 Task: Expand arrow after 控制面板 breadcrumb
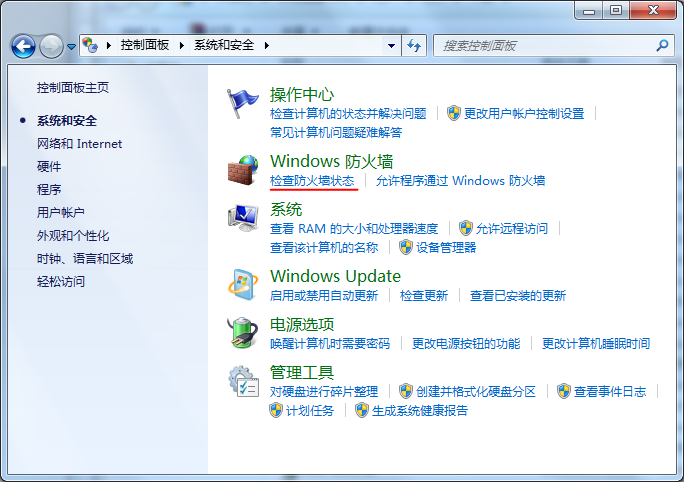coord(181,45)
